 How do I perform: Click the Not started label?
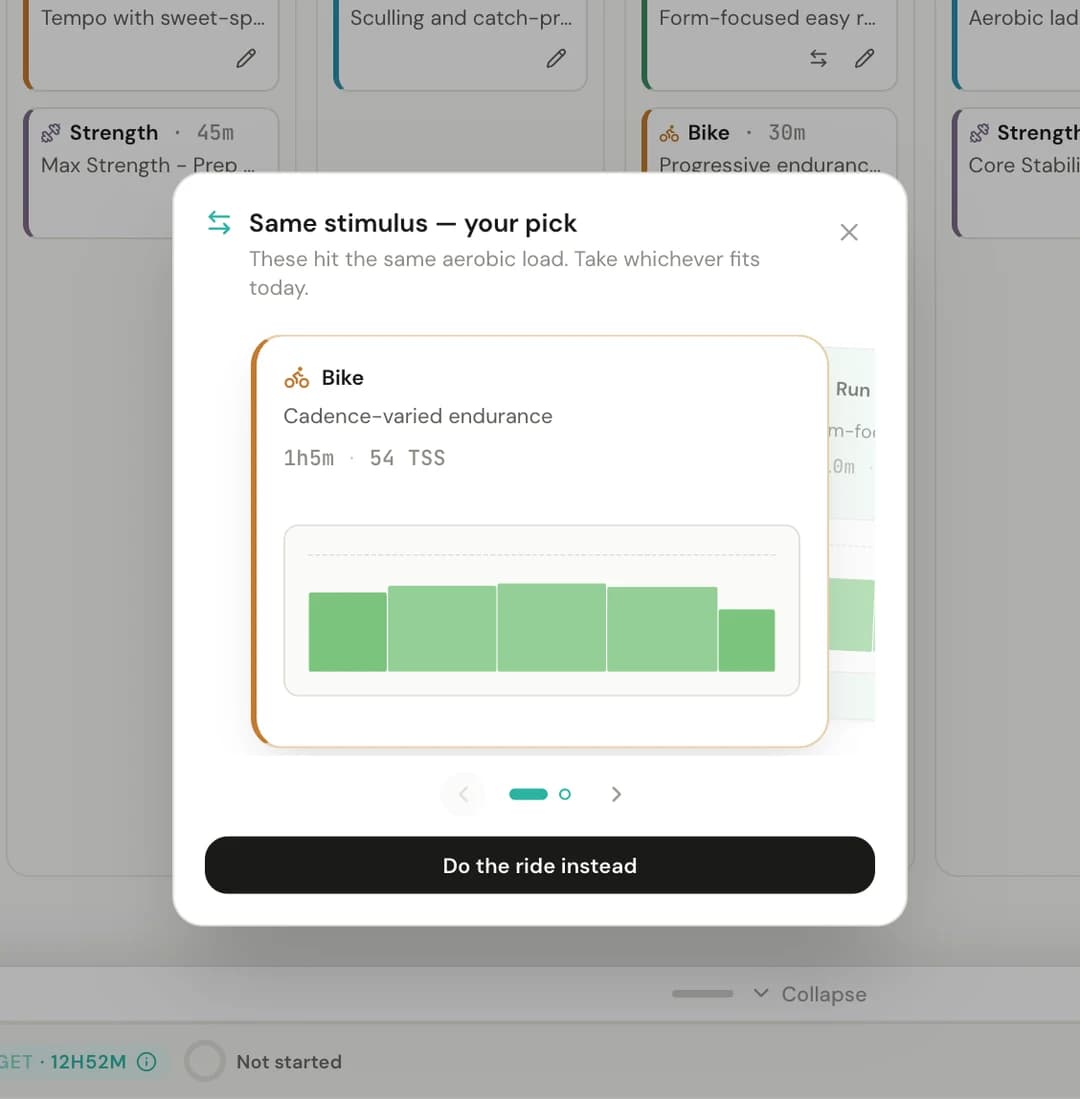(x=289, y=1062)
